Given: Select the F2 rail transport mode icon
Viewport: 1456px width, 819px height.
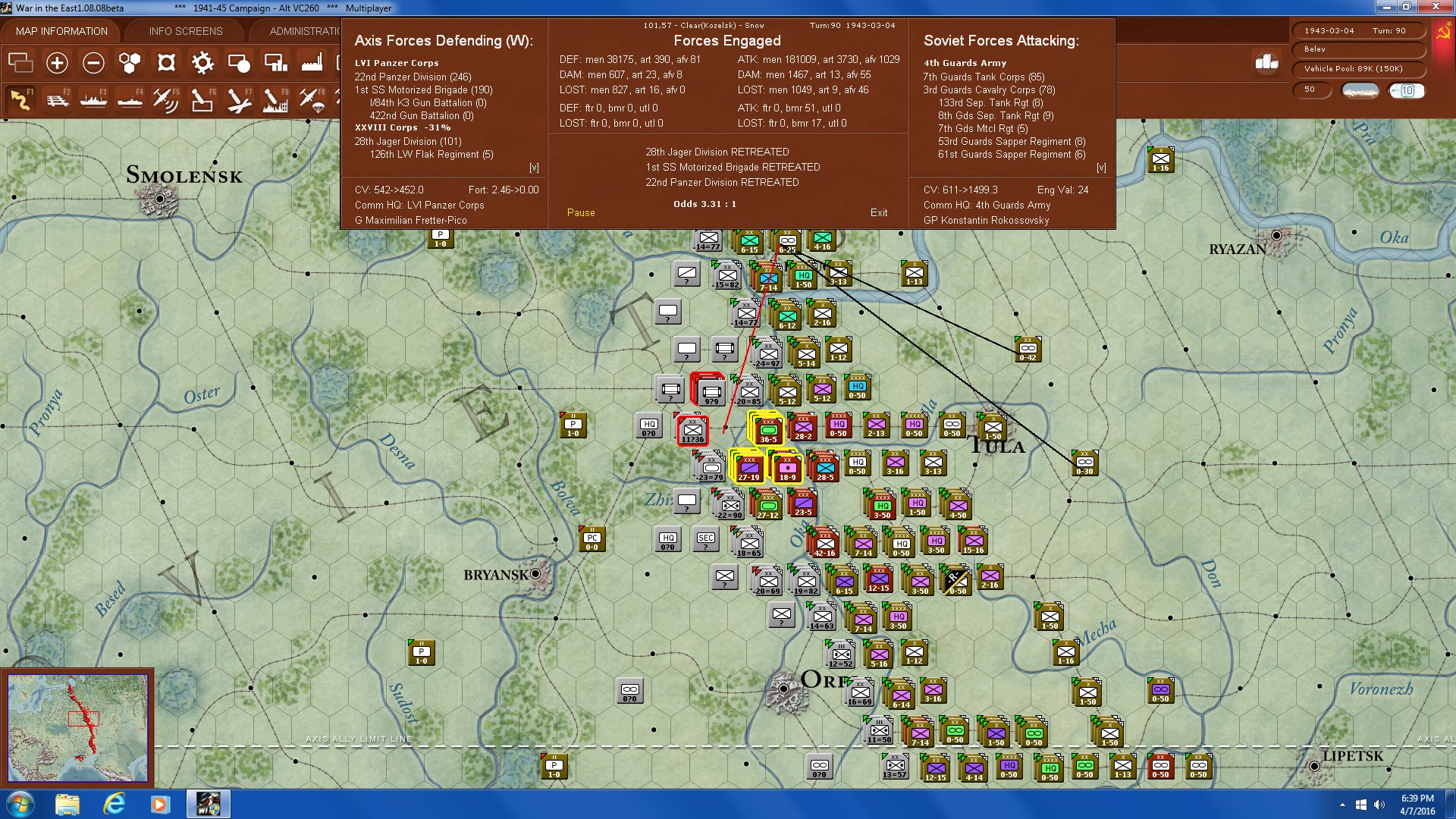Looking at the screenshot, I should 58,99.
